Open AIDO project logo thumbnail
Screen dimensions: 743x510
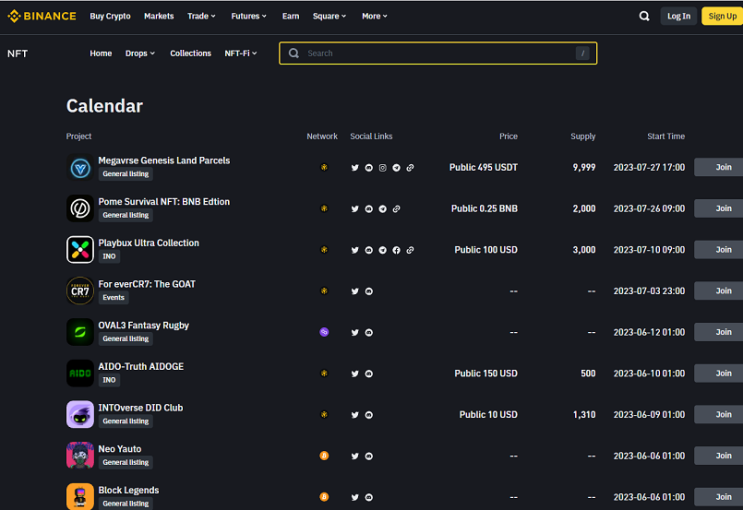pos(80,373)
